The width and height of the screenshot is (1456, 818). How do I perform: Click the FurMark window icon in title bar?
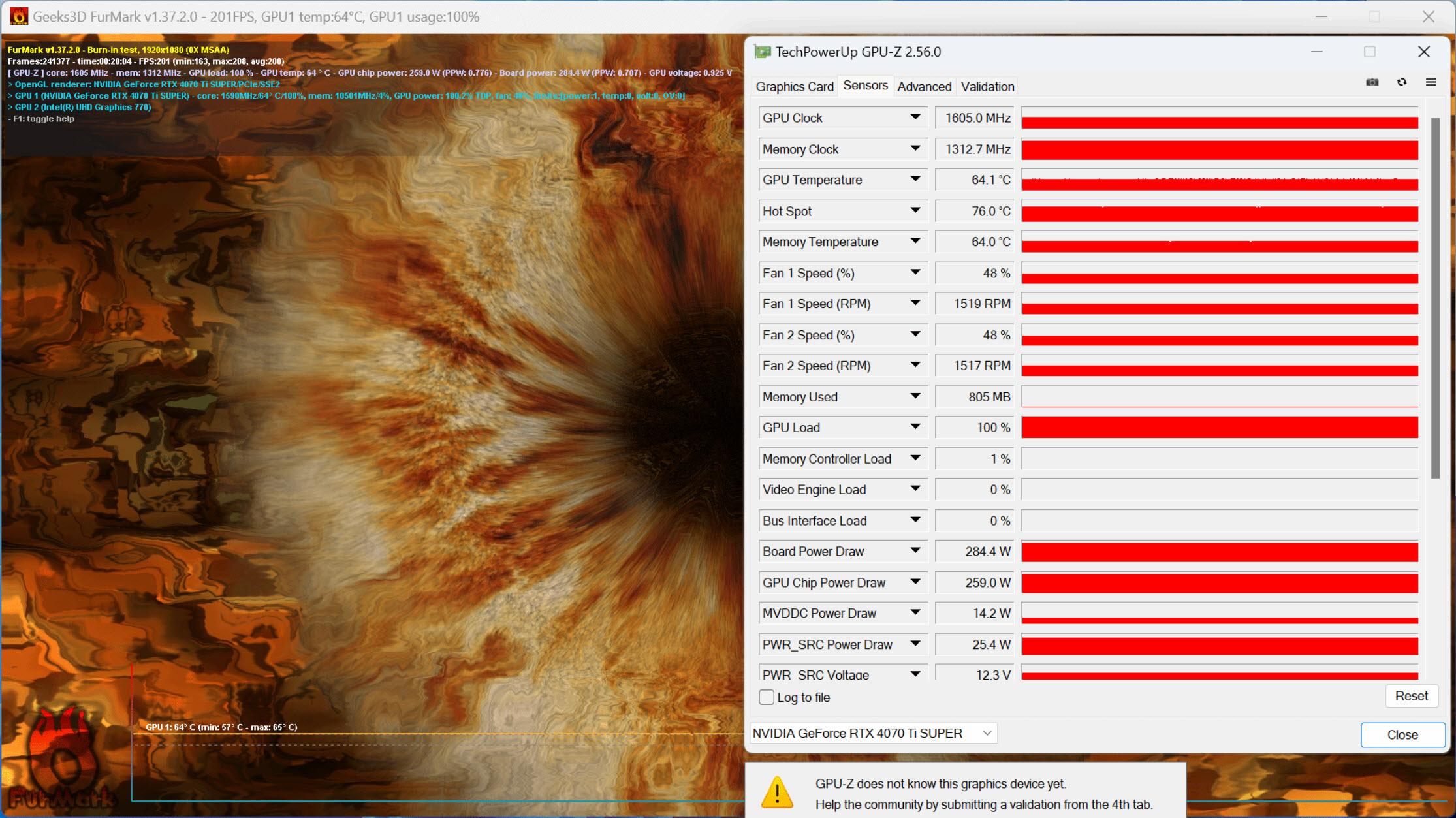14,15
